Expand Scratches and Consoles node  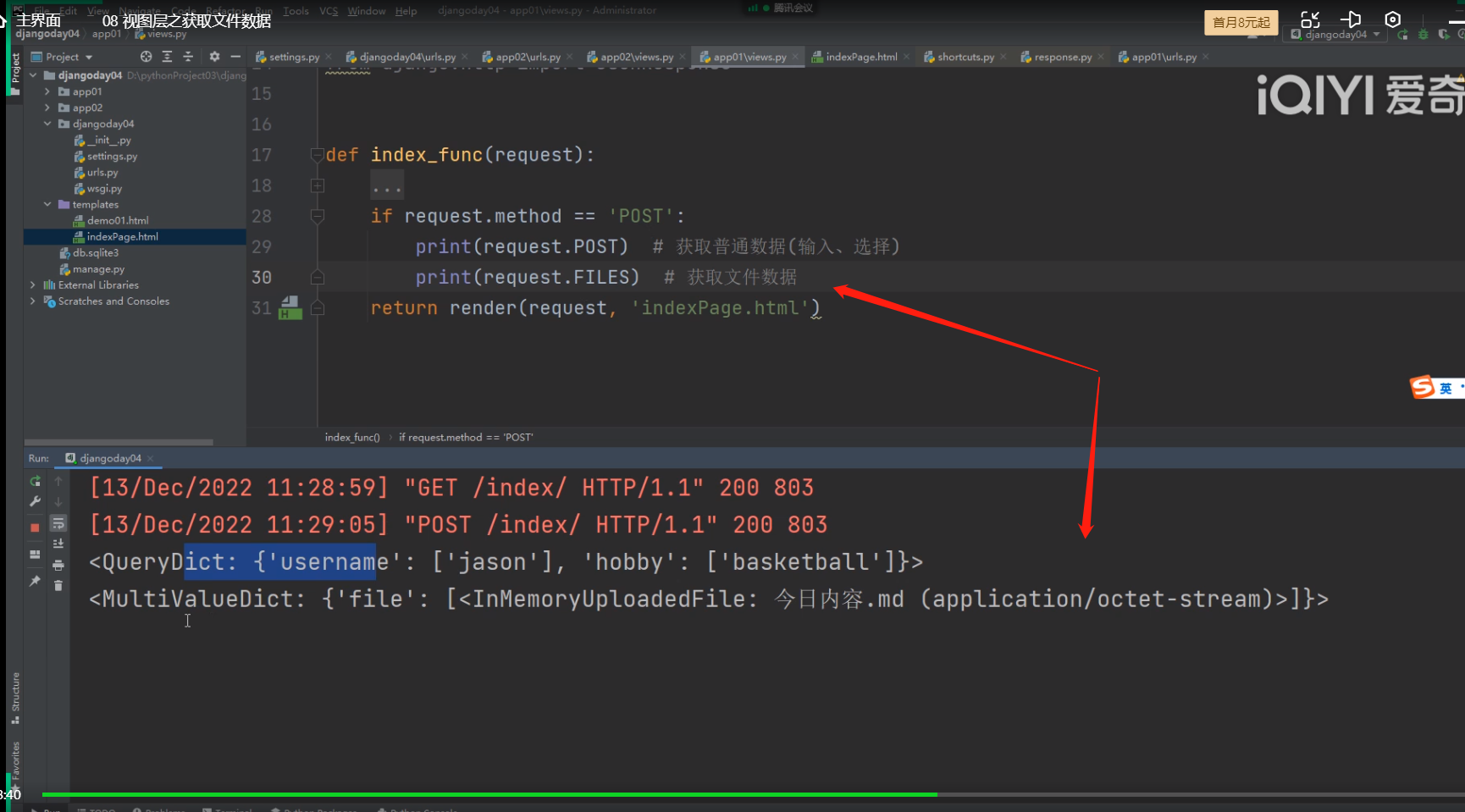pyautogui.click(x=33, y=301)
